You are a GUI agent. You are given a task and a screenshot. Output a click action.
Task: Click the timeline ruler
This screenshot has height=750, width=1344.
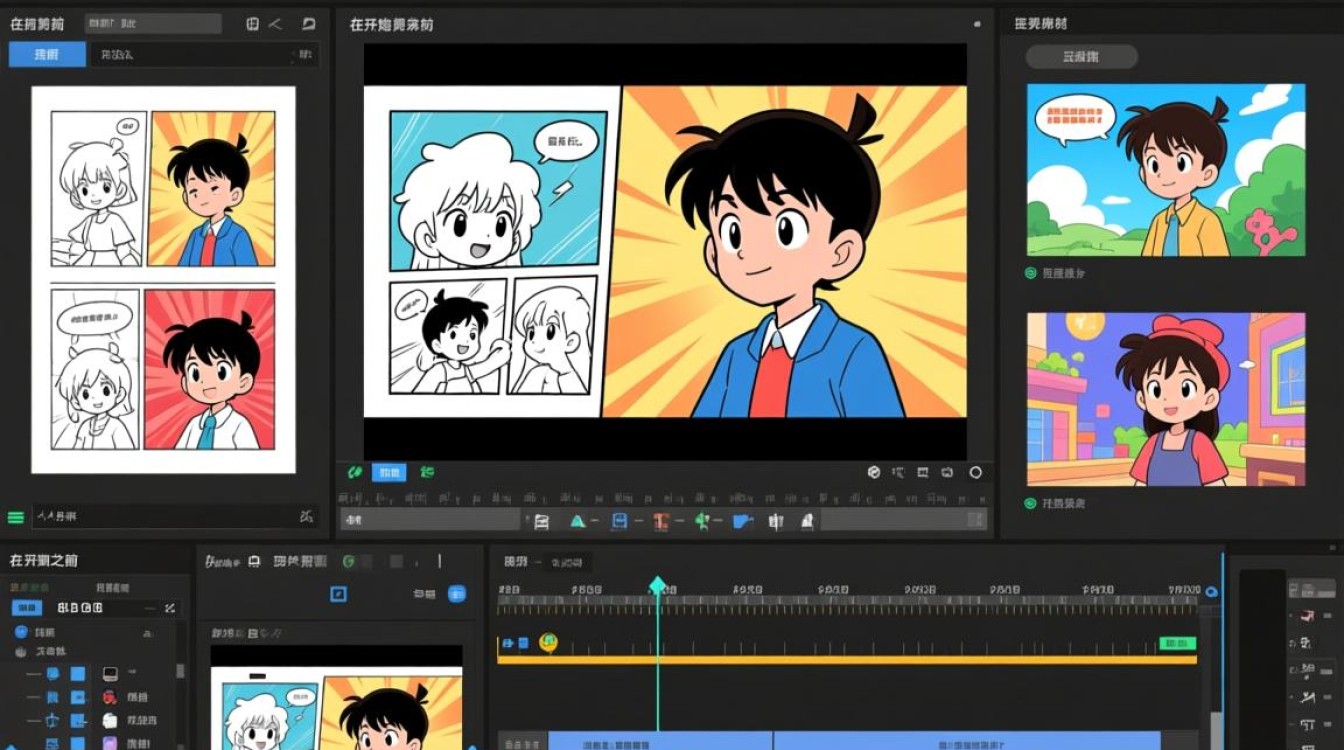847,604
